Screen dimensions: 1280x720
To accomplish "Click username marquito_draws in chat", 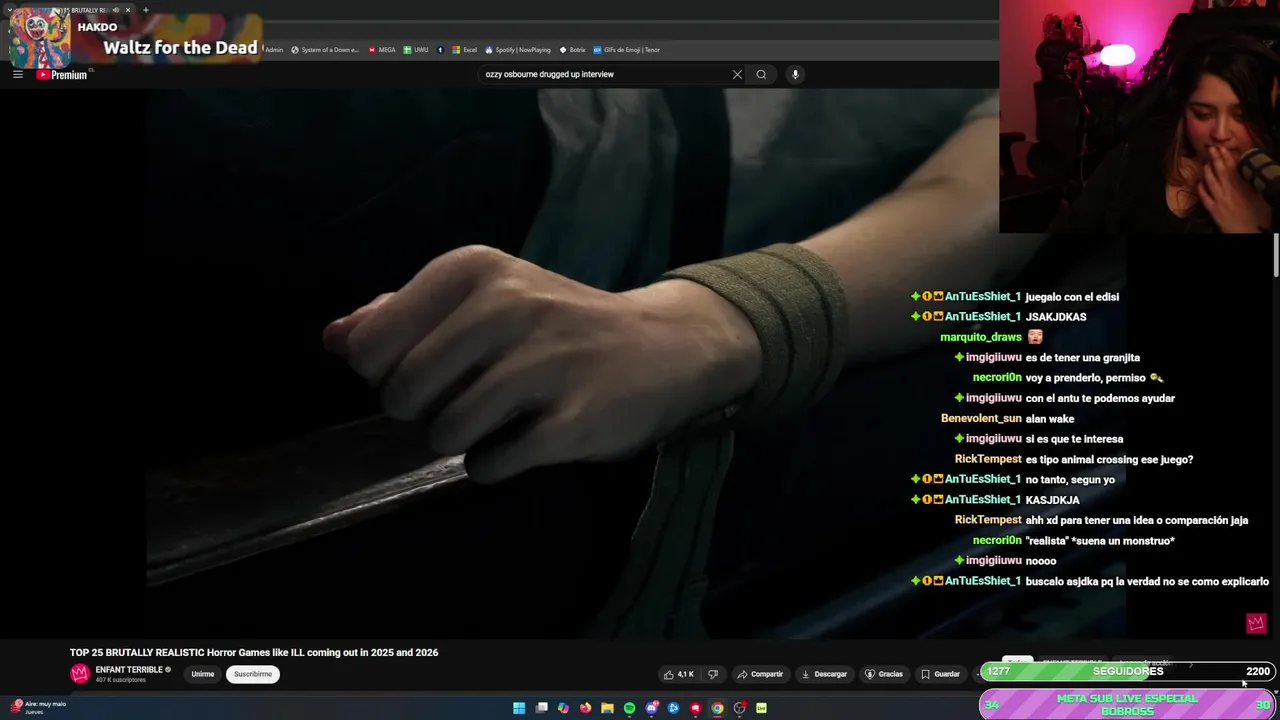I will [981, 337].
